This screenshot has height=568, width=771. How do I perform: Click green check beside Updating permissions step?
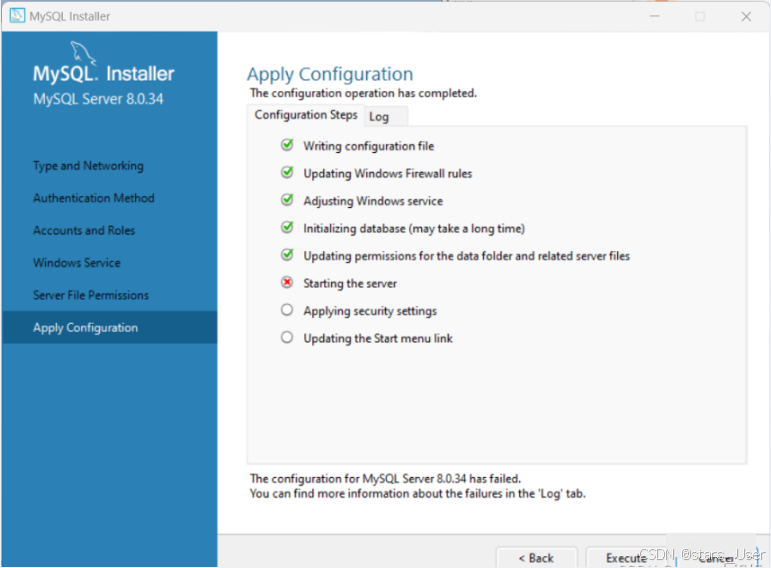(287, 255)
